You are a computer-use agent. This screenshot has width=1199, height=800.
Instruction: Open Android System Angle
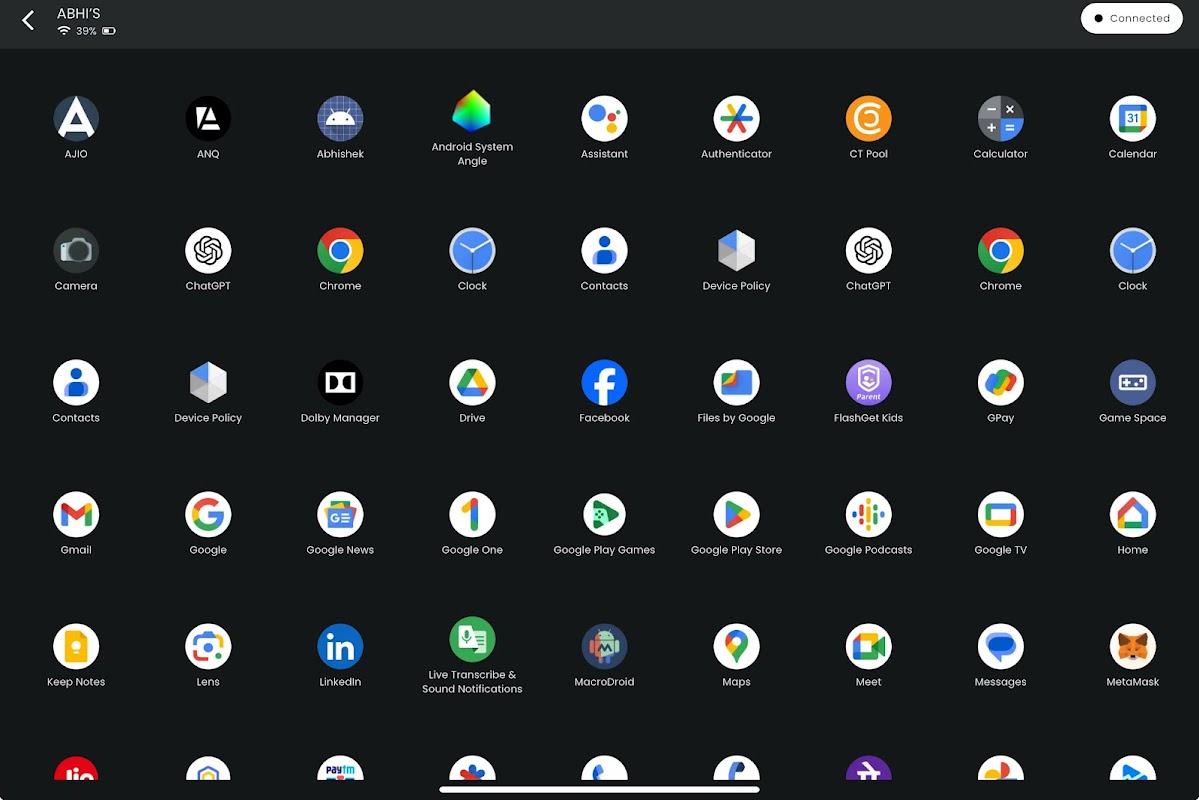click(472, 112)
